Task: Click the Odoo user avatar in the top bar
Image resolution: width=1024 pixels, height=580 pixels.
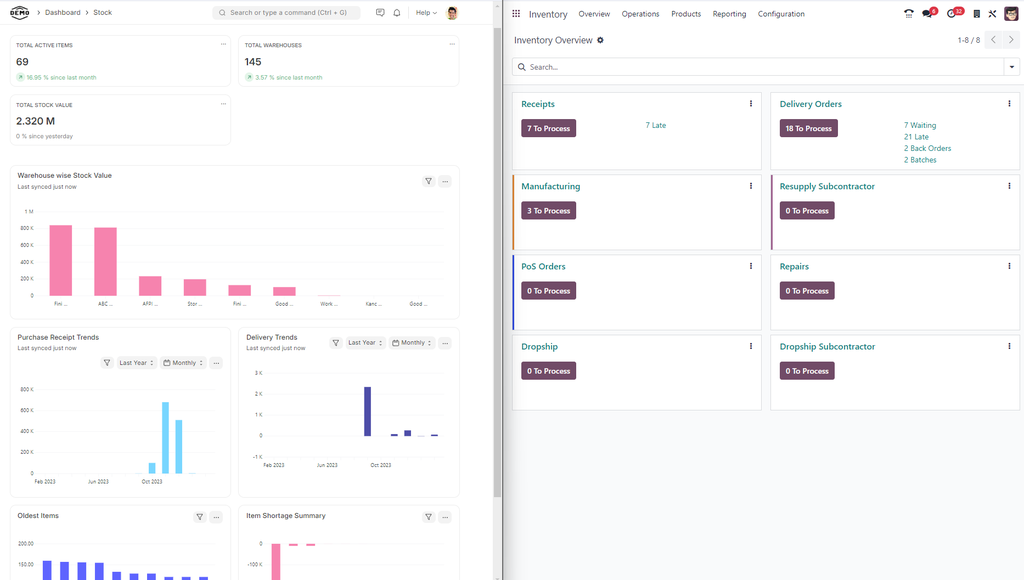Action: coord(1011,13)
